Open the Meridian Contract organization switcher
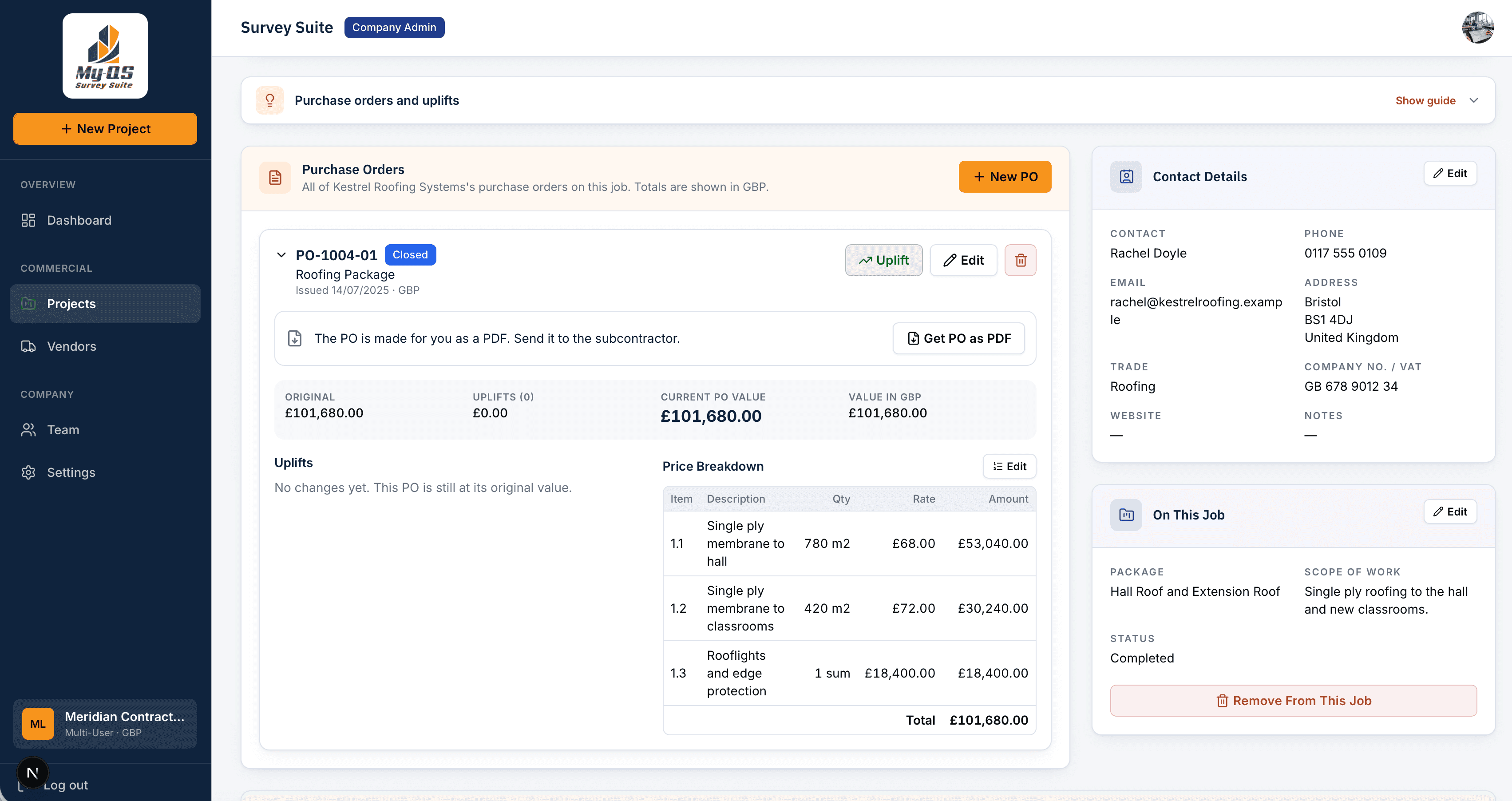Viewport: 1512px width, 801px height. pos(105,724)
